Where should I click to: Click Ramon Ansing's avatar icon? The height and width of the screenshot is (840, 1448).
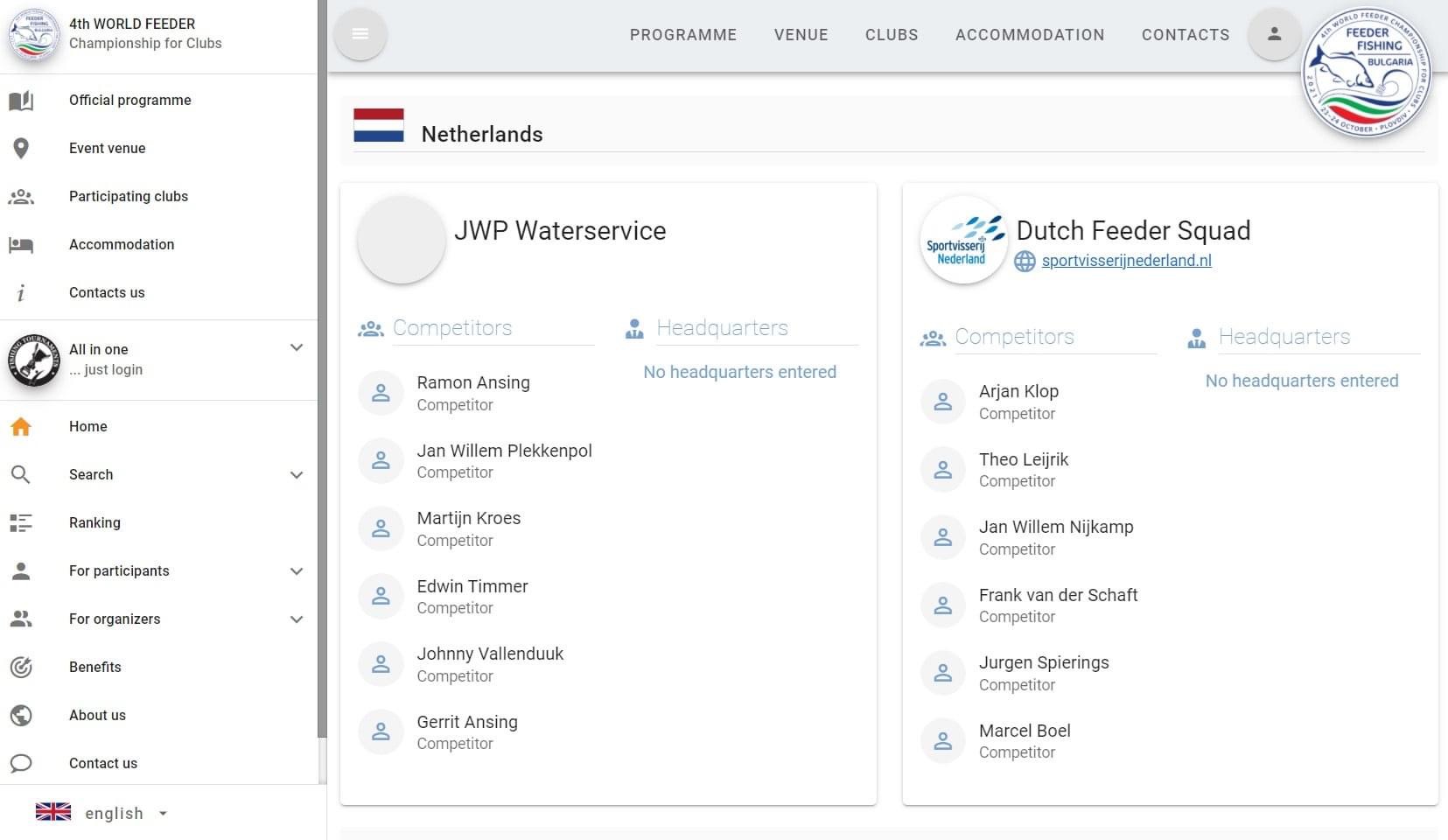(381, 393)
